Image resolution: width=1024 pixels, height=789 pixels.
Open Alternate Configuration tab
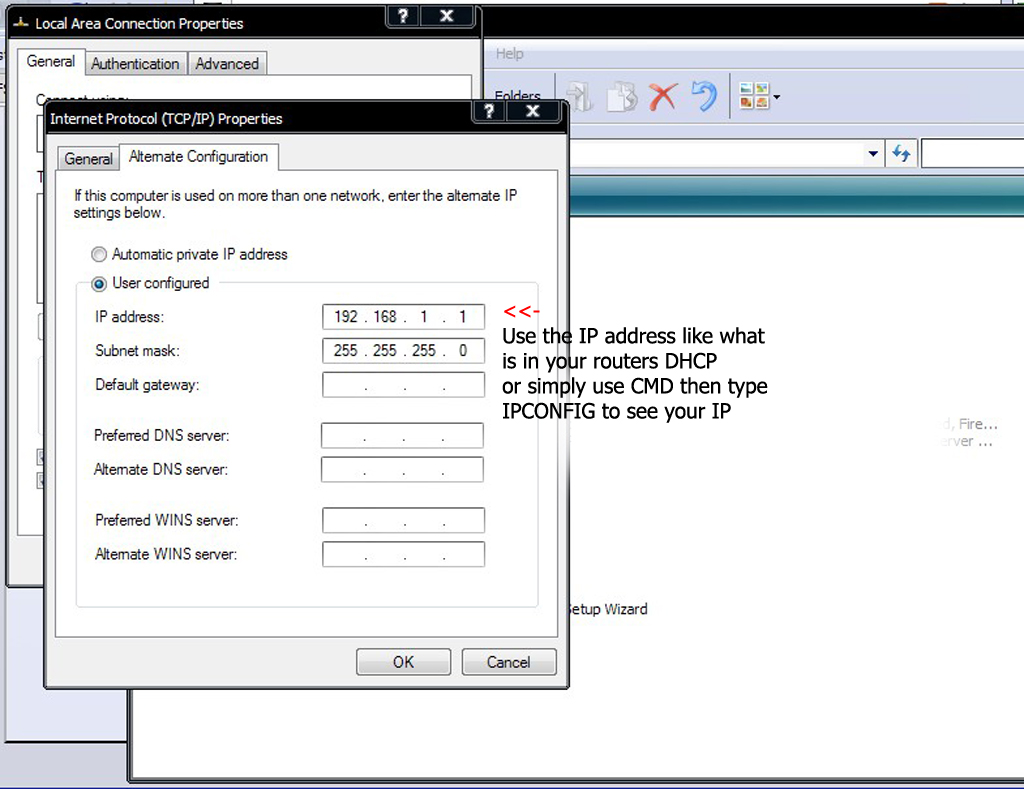pos(199,157)
